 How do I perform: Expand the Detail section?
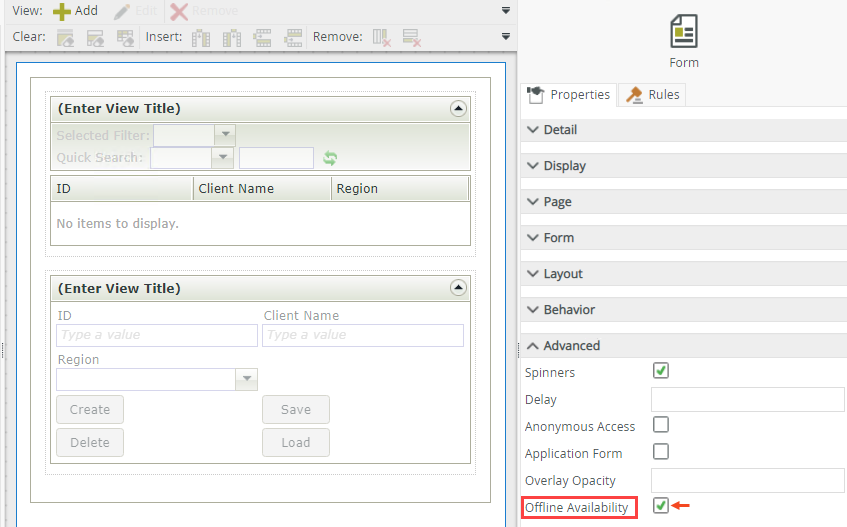(x=683, y=130)
